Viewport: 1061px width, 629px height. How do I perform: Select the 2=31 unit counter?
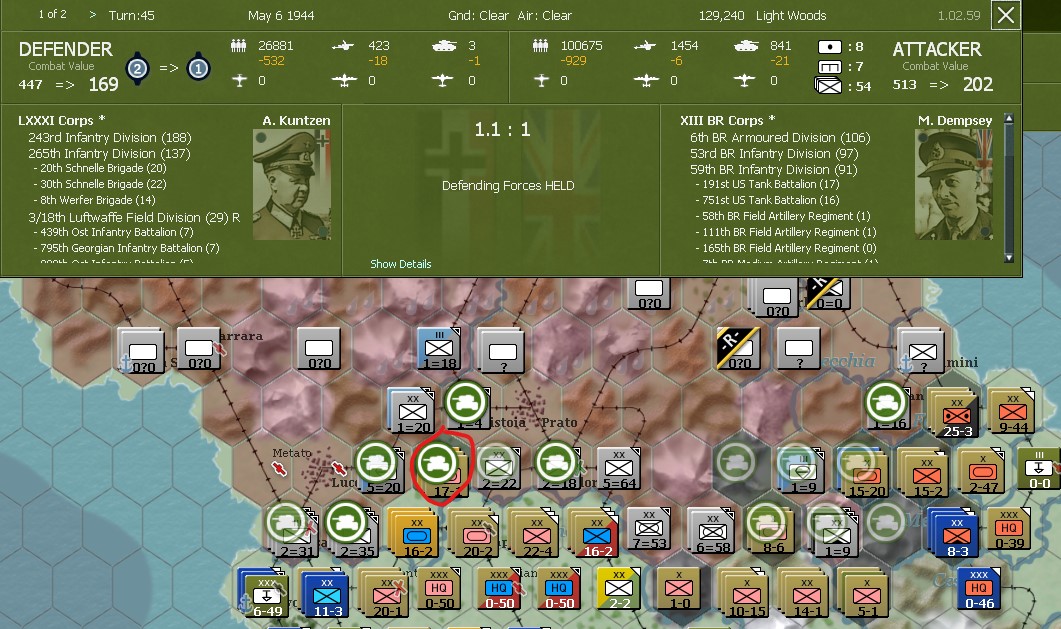tap(293, 532)
